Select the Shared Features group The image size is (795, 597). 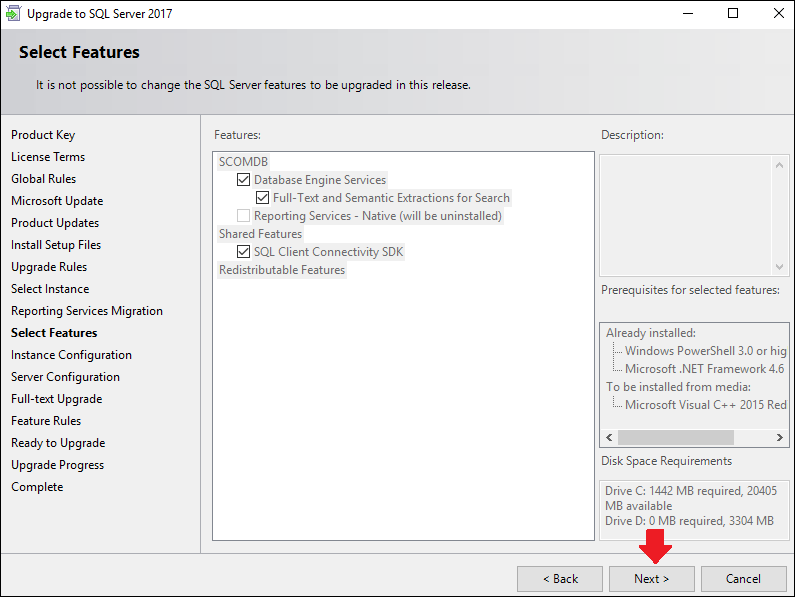pyautogui.click(x=261, y=234)
